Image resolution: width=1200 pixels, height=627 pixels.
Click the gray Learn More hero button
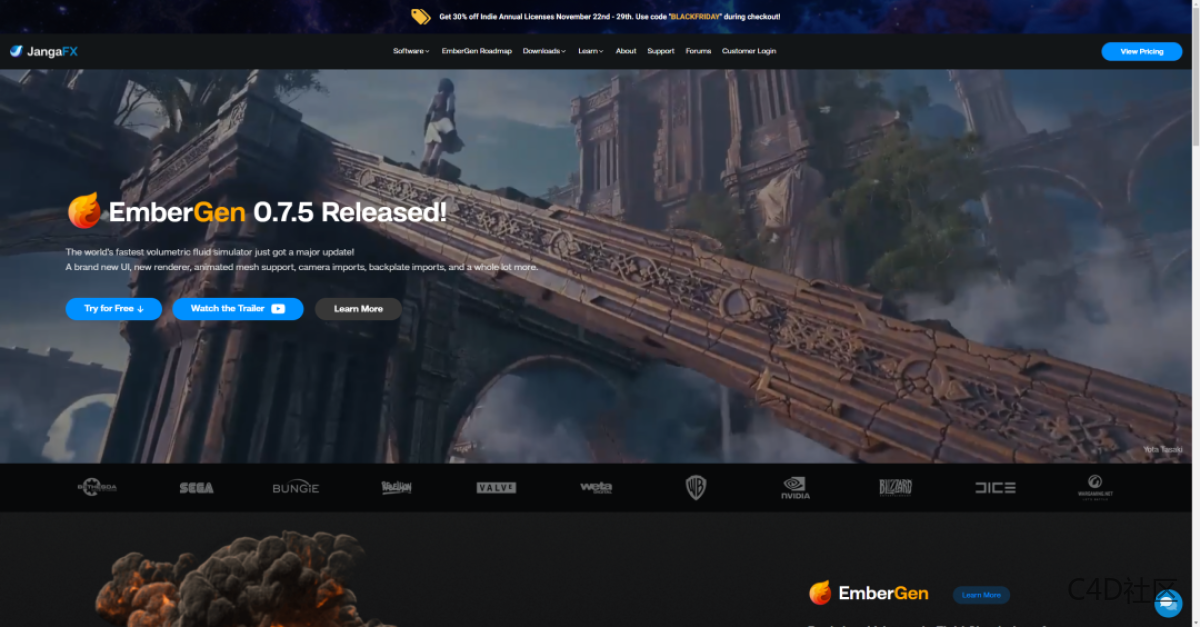[x=358, y=309]
